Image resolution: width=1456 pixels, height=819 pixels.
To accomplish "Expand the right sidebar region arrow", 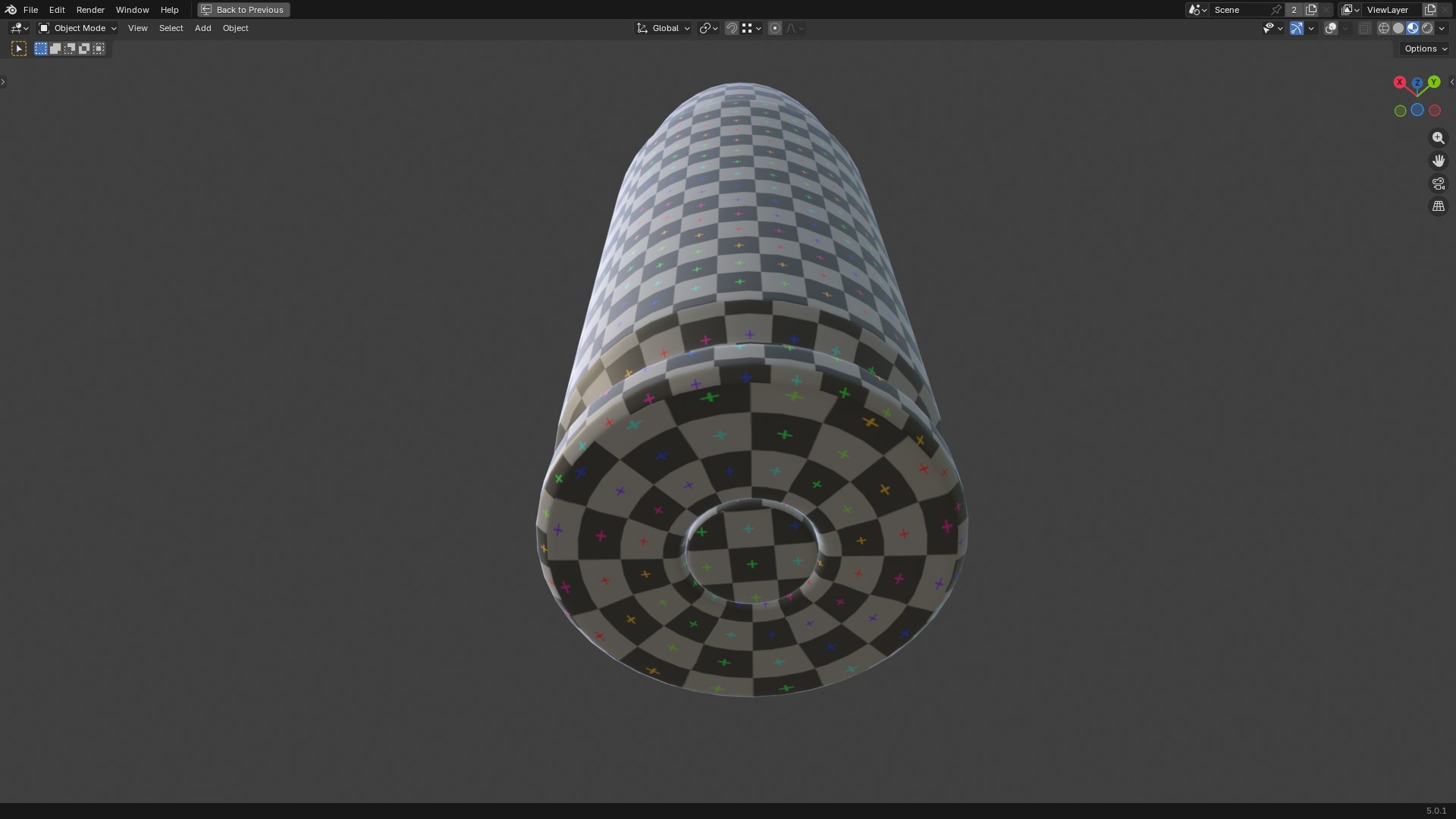I will [x=1451, y=82].
